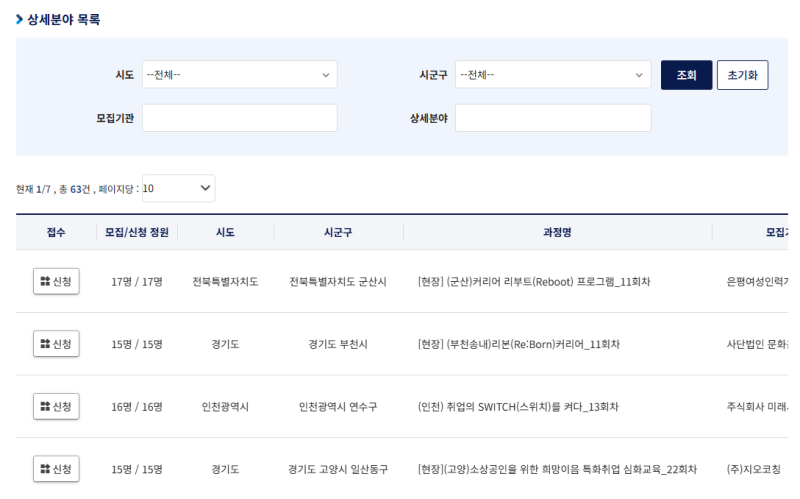Focus the 모집기관 input field

pos(239,118)
